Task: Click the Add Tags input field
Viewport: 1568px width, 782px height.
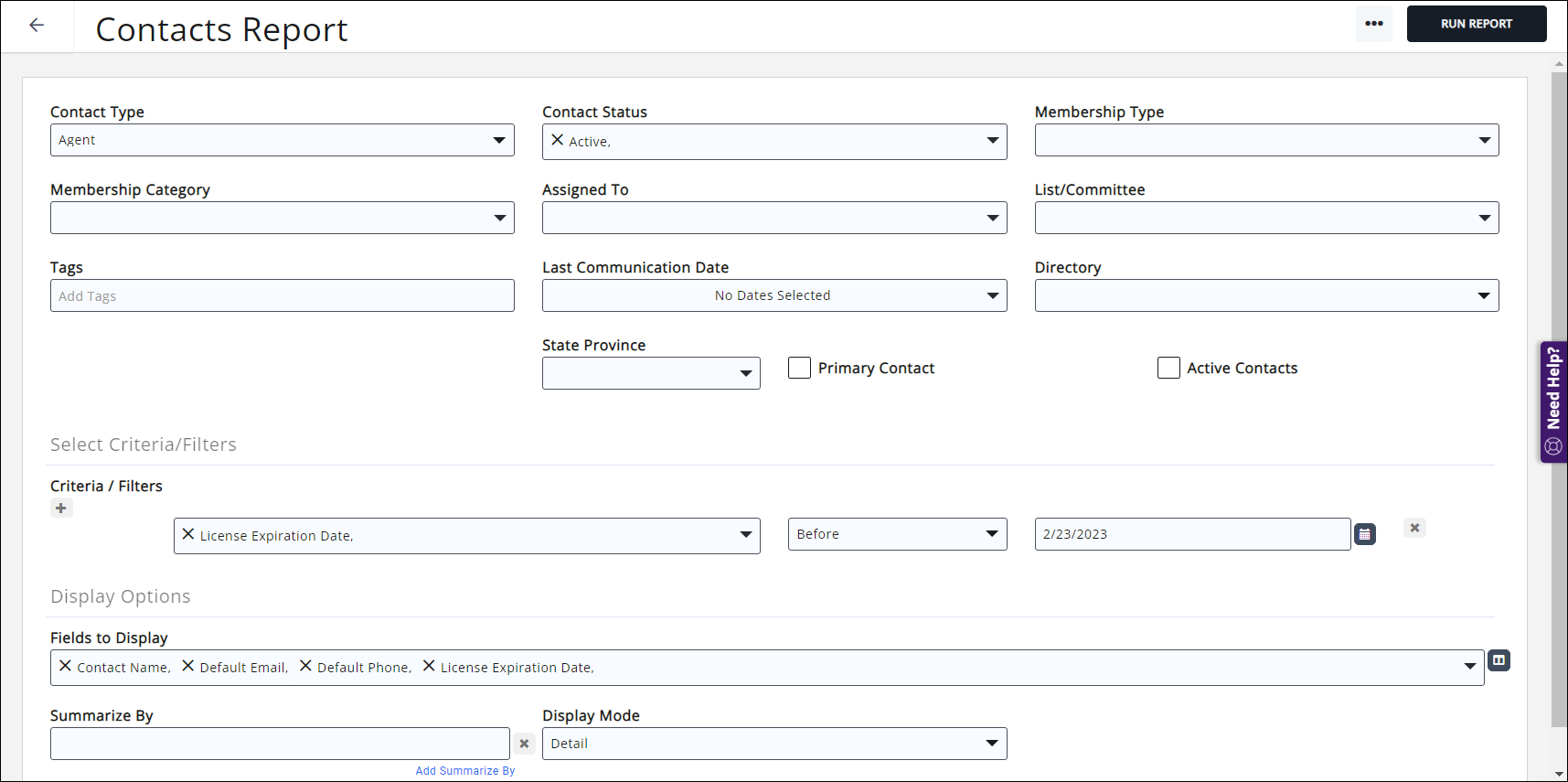Action: [x=282, y=295]
